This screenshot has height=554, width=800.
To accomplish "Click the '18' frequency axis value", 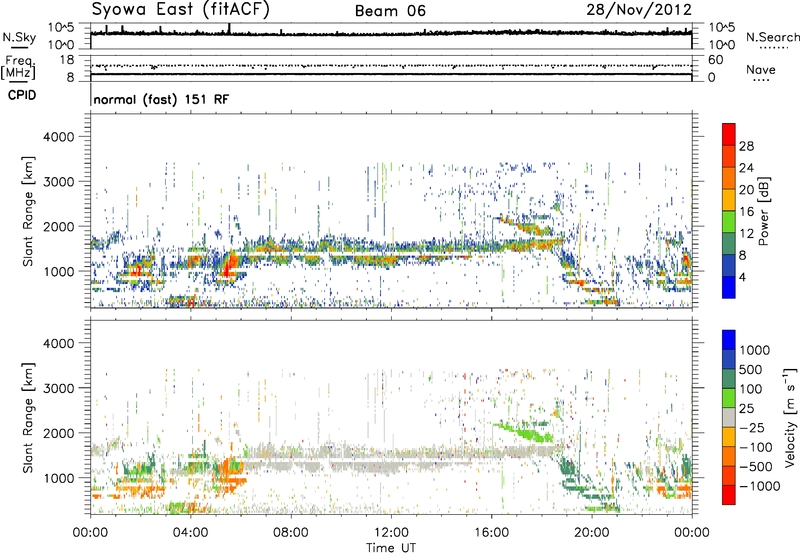I will click(x=67, y=60).
